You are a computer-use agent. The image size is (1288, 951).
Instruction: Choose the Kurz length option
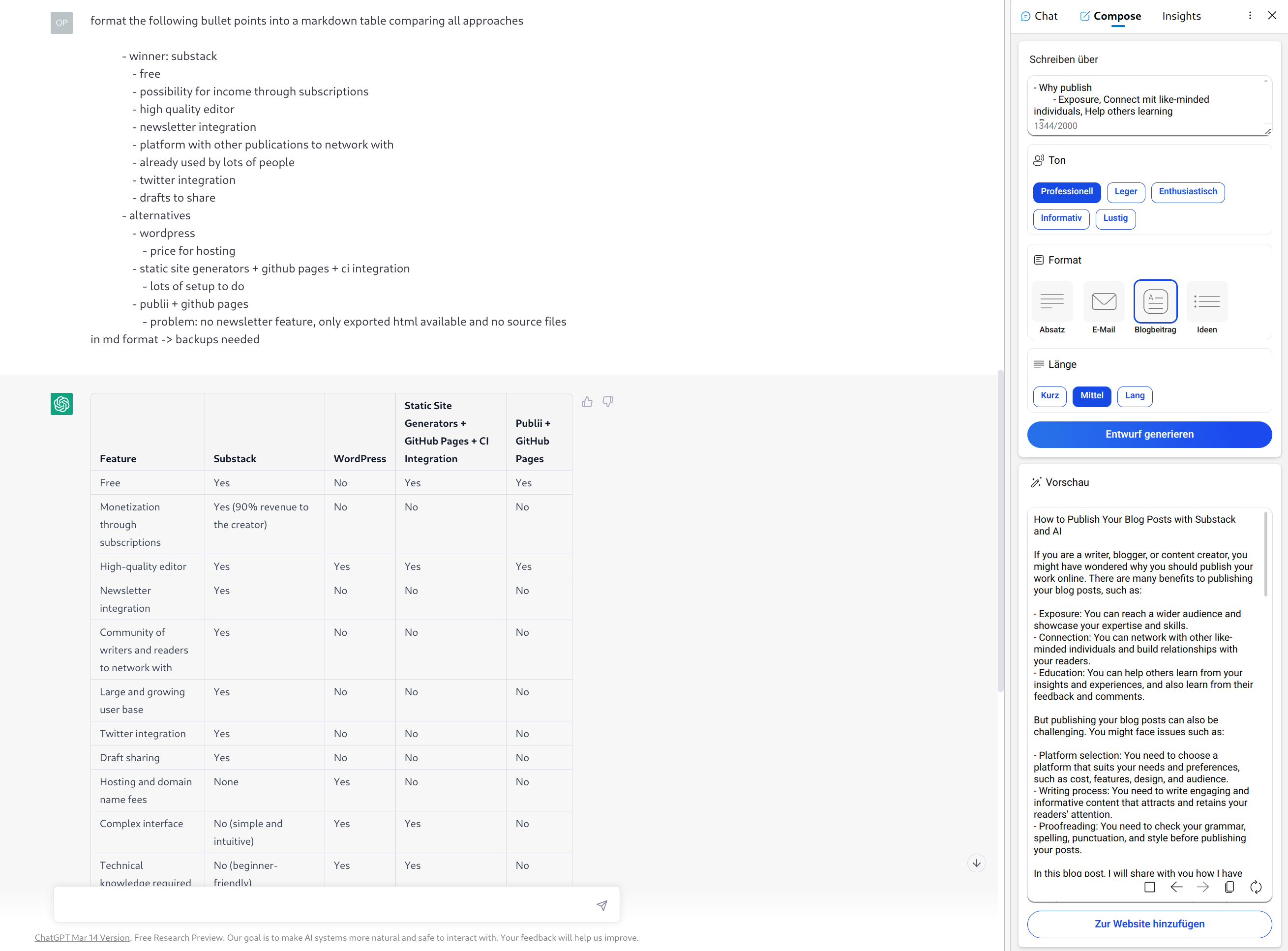(x=1049, y=396)
